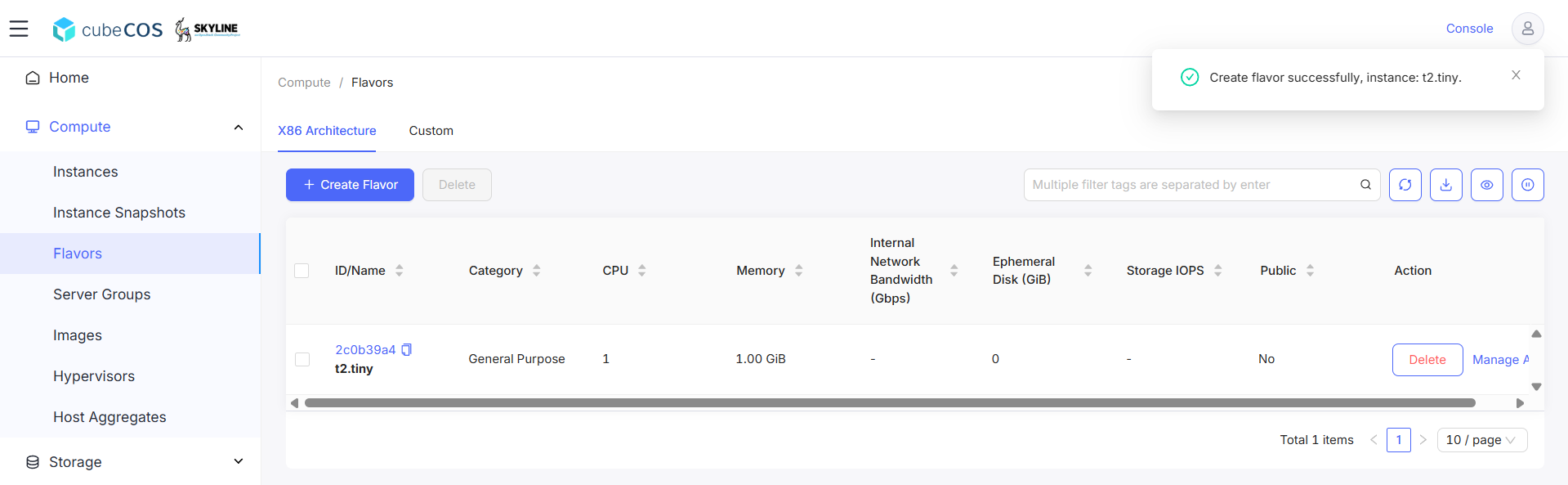This screenshot has width=1568, height=485.
Task: Toggle the select-all header checkbox
Action: (x=302, y=271)
